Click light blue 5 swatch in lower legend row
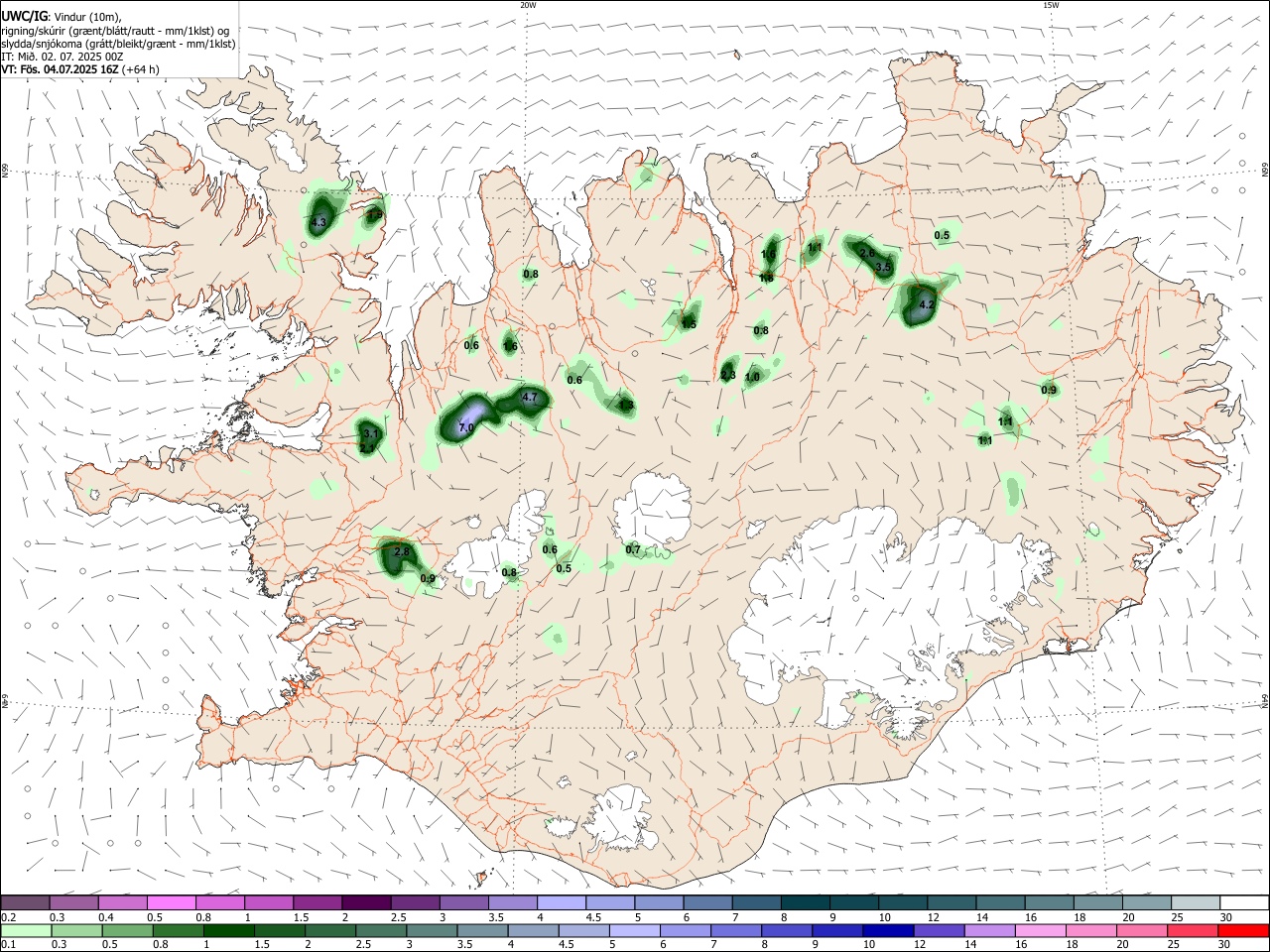 (635, 931)
